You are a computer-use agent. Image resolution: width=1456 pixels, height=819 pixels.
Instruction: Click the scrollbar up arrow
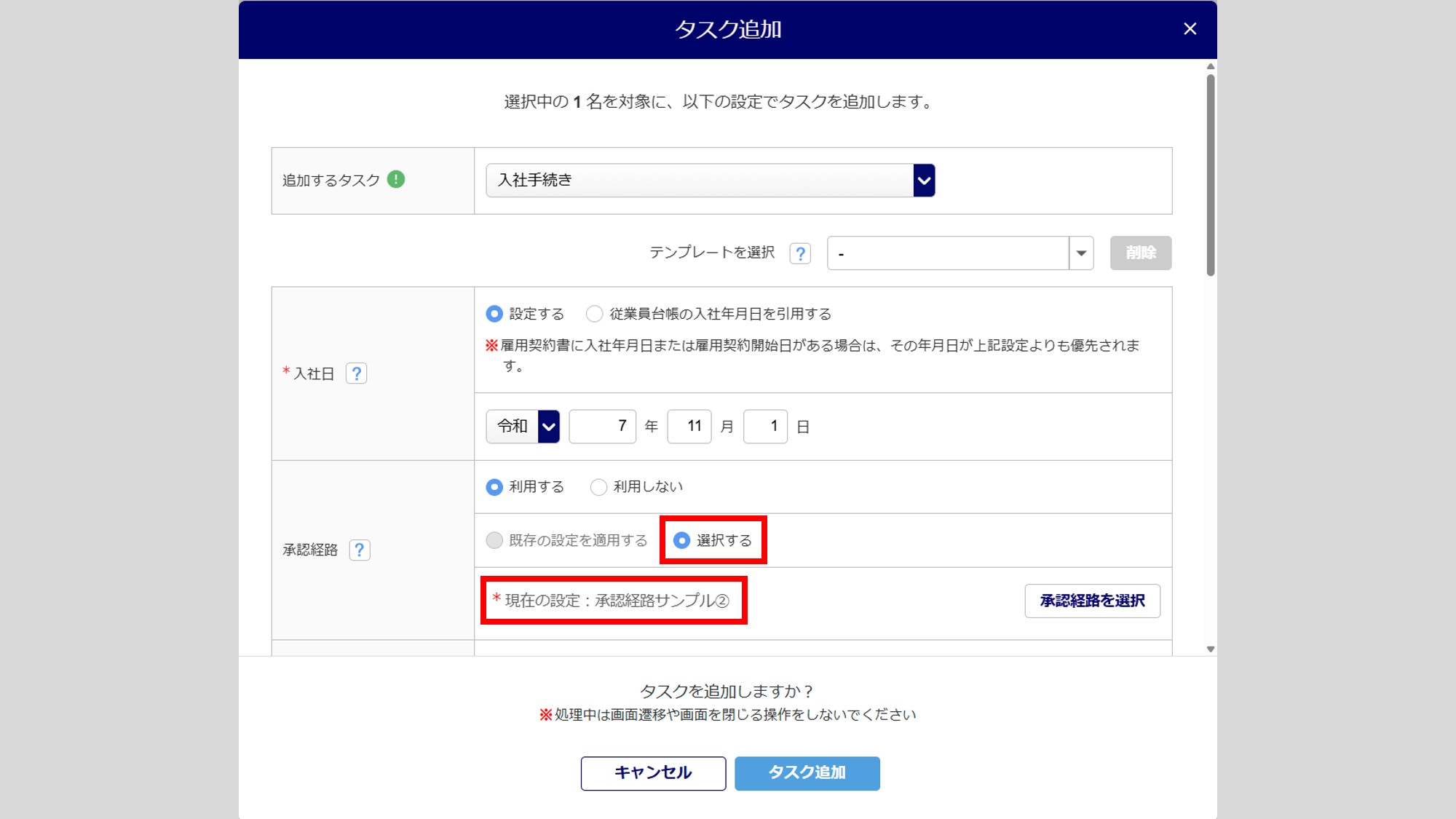click(x=1211, y=66)
